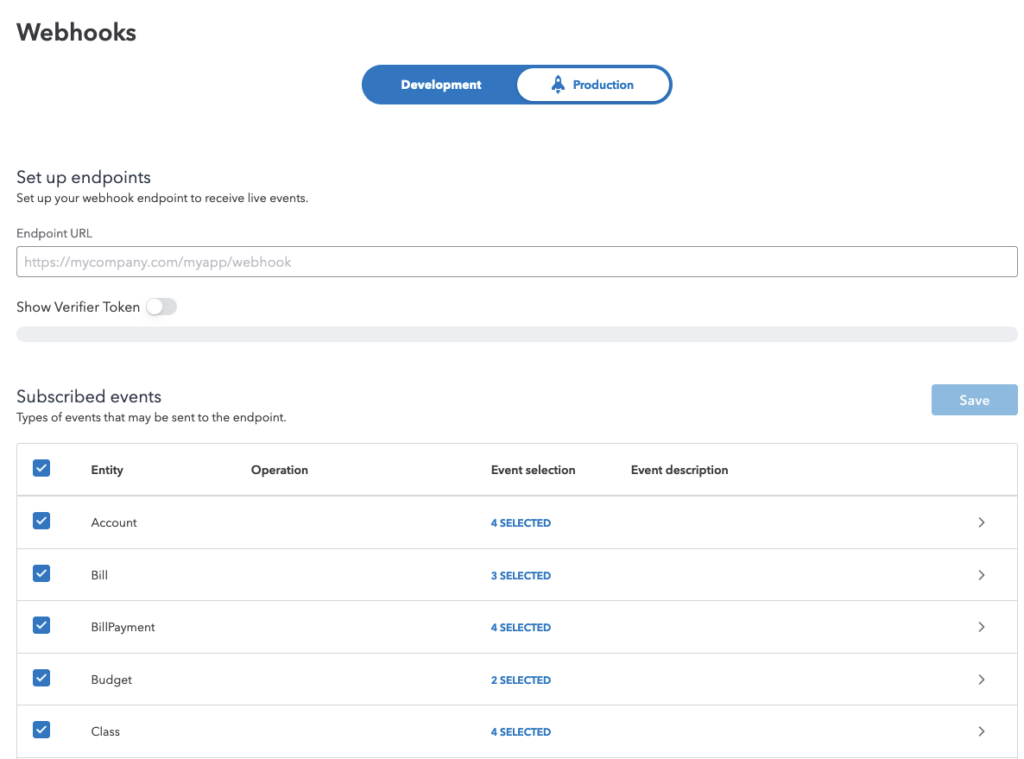Open the 4 SELECTED link for Account
This screenshot has height=759, width=1024.
point(521,522)
